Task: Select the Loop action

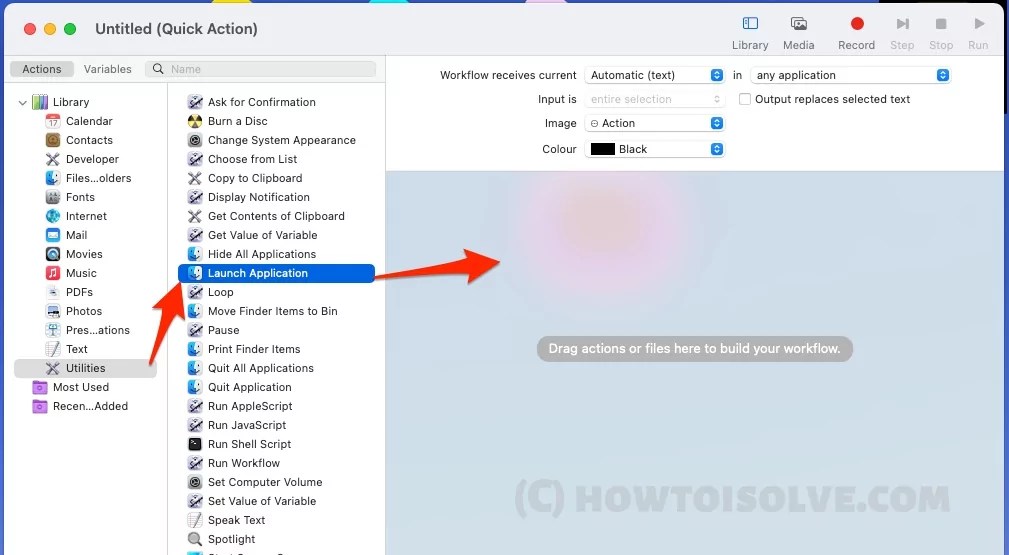Action: pos(220,292)
